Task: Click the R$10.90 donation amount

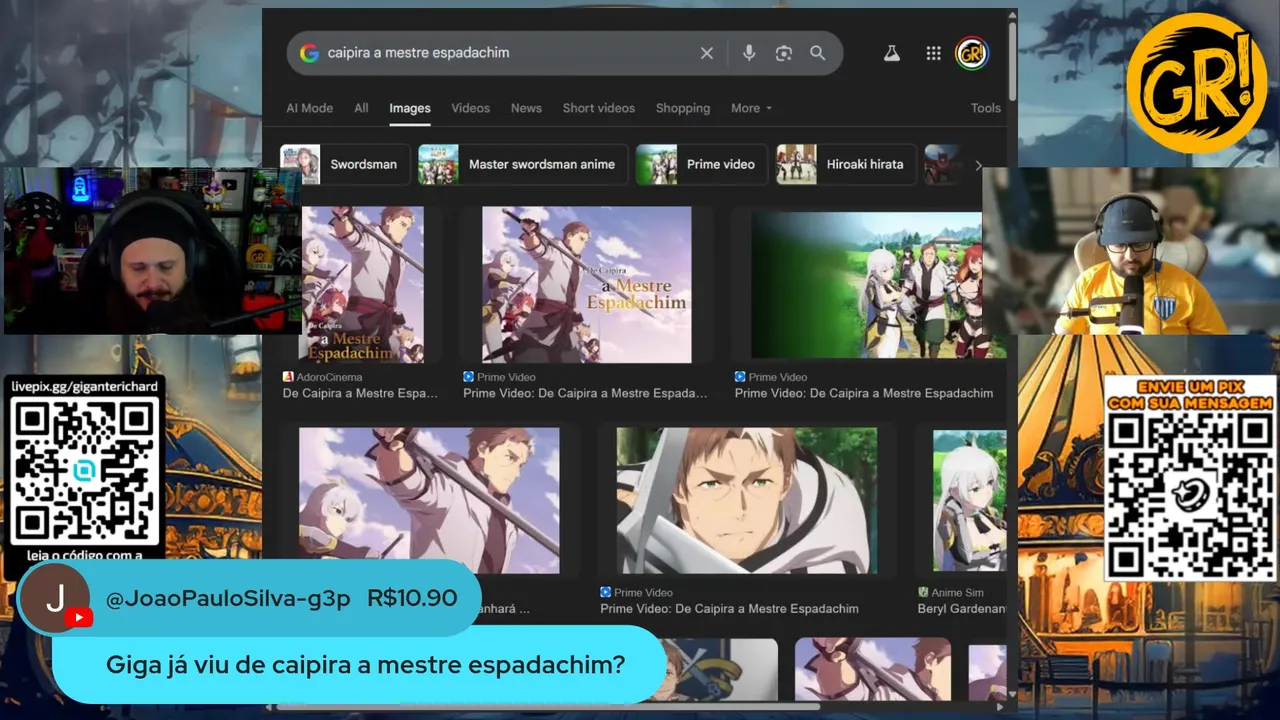Action: click(x=412, y=598)
